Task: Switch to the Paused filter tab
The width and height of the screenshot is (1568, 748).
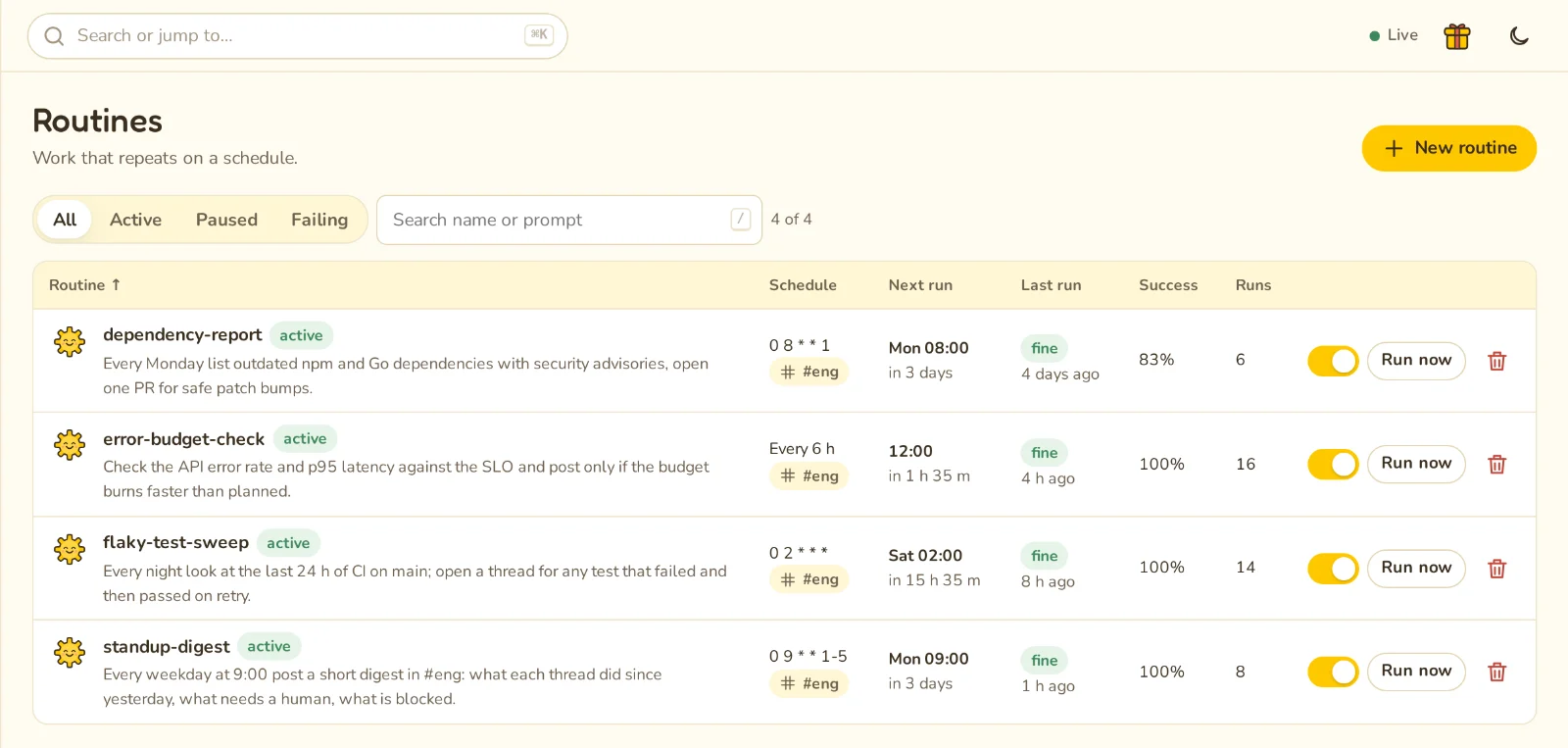Action: (226, 220)
